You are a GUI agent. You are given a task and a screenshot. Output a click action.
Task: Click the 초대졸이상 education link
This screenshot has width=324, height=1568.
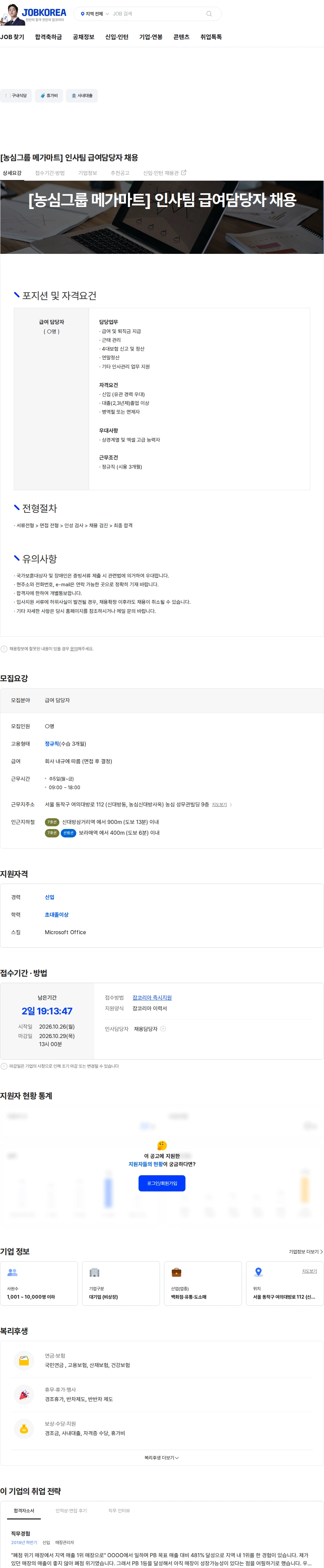point(57,915)
